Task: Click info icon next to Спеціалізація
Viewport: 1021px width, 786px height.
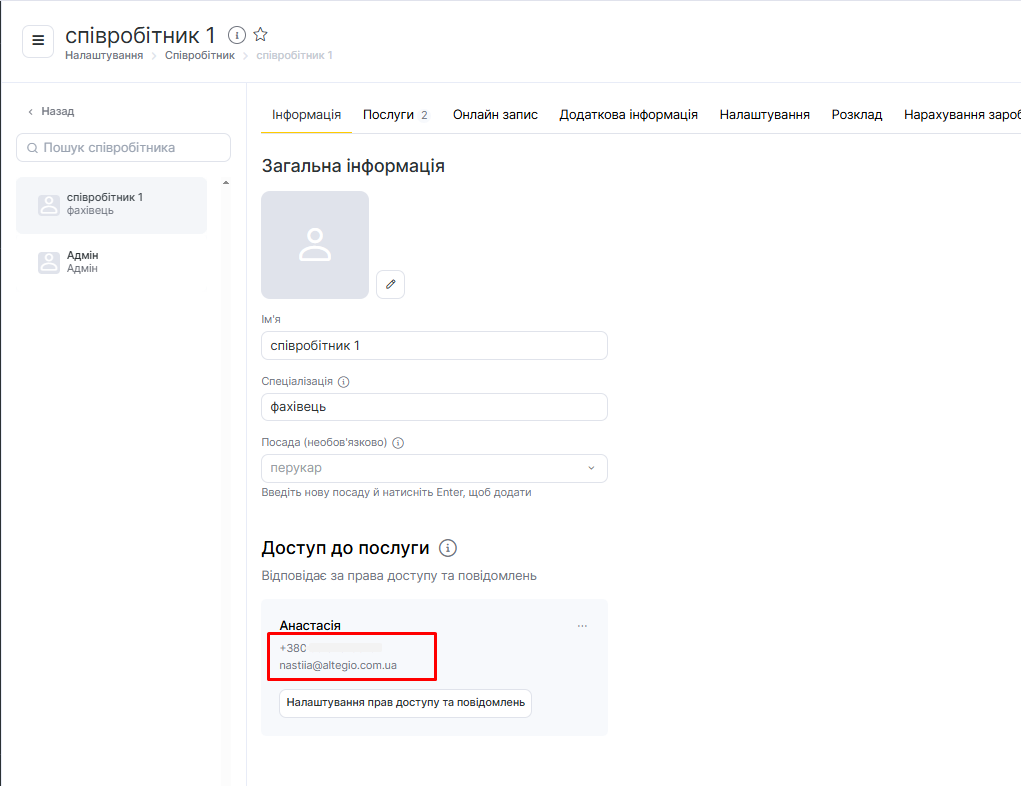Action: [x=344, y=382]
